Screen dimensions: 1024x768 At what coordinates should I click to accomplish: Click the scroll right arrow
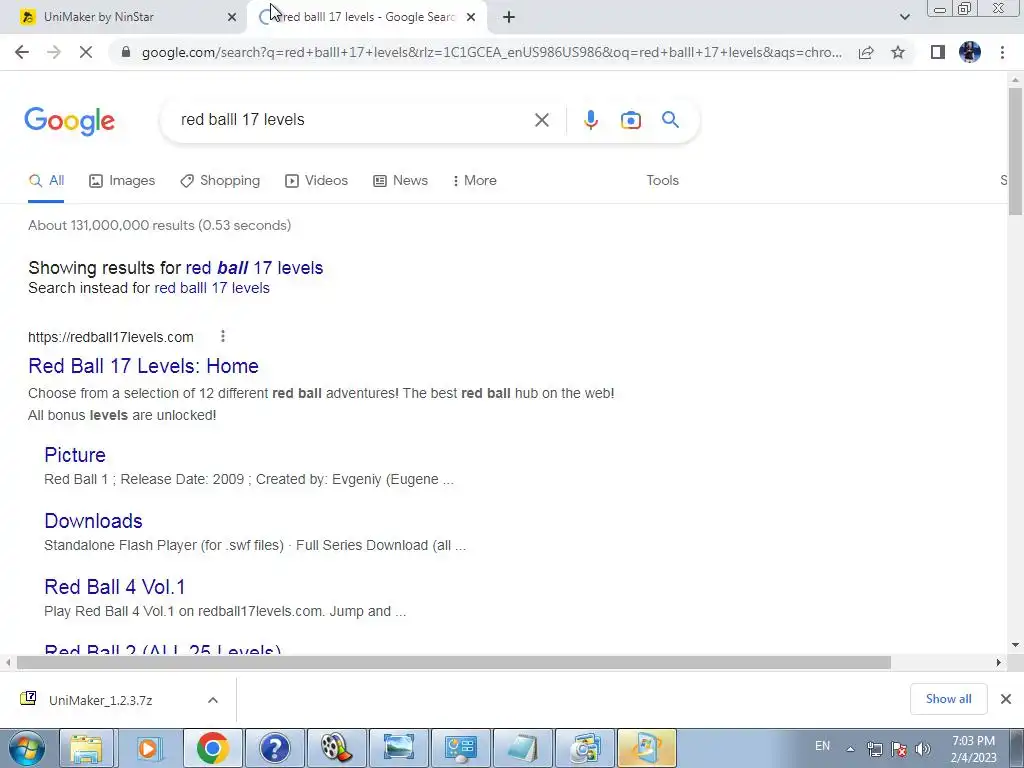coord(998,663)
